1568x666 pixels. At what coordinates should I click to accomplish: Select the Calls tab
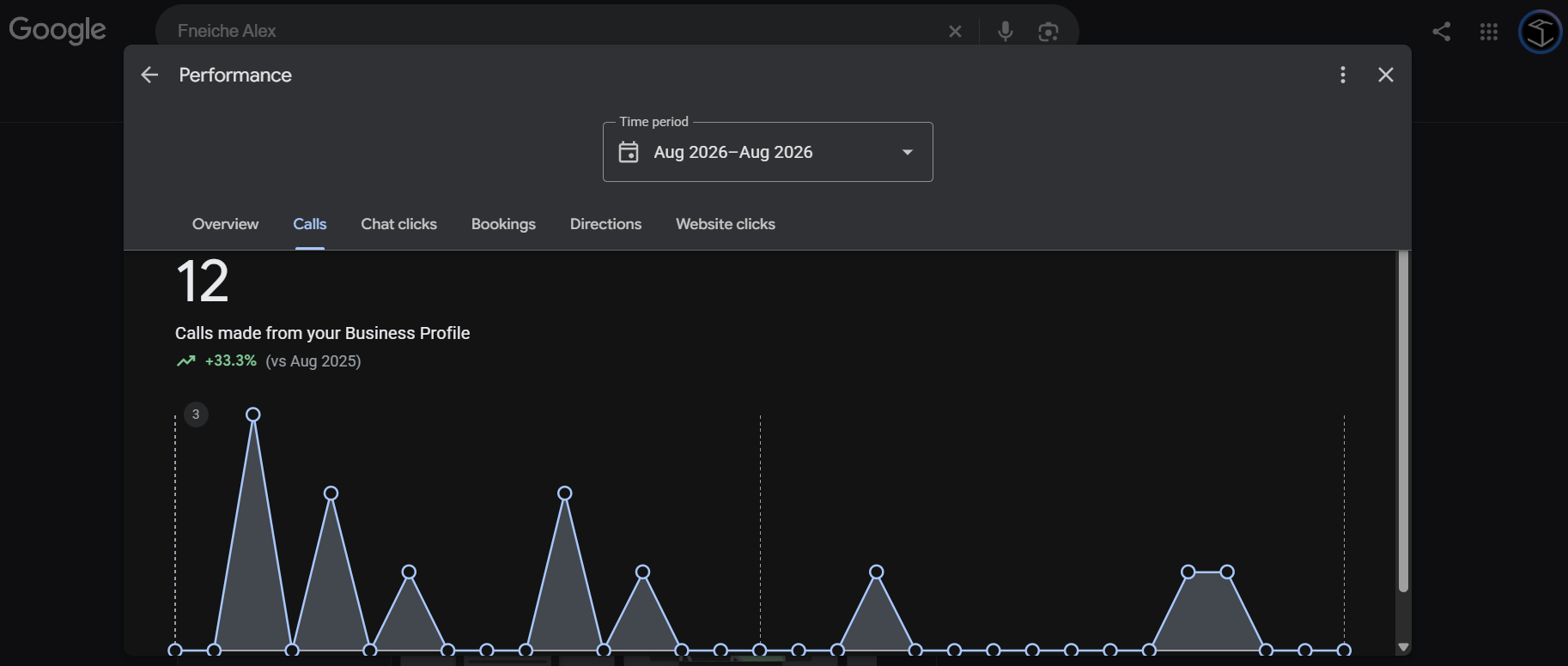click(310, 224)
